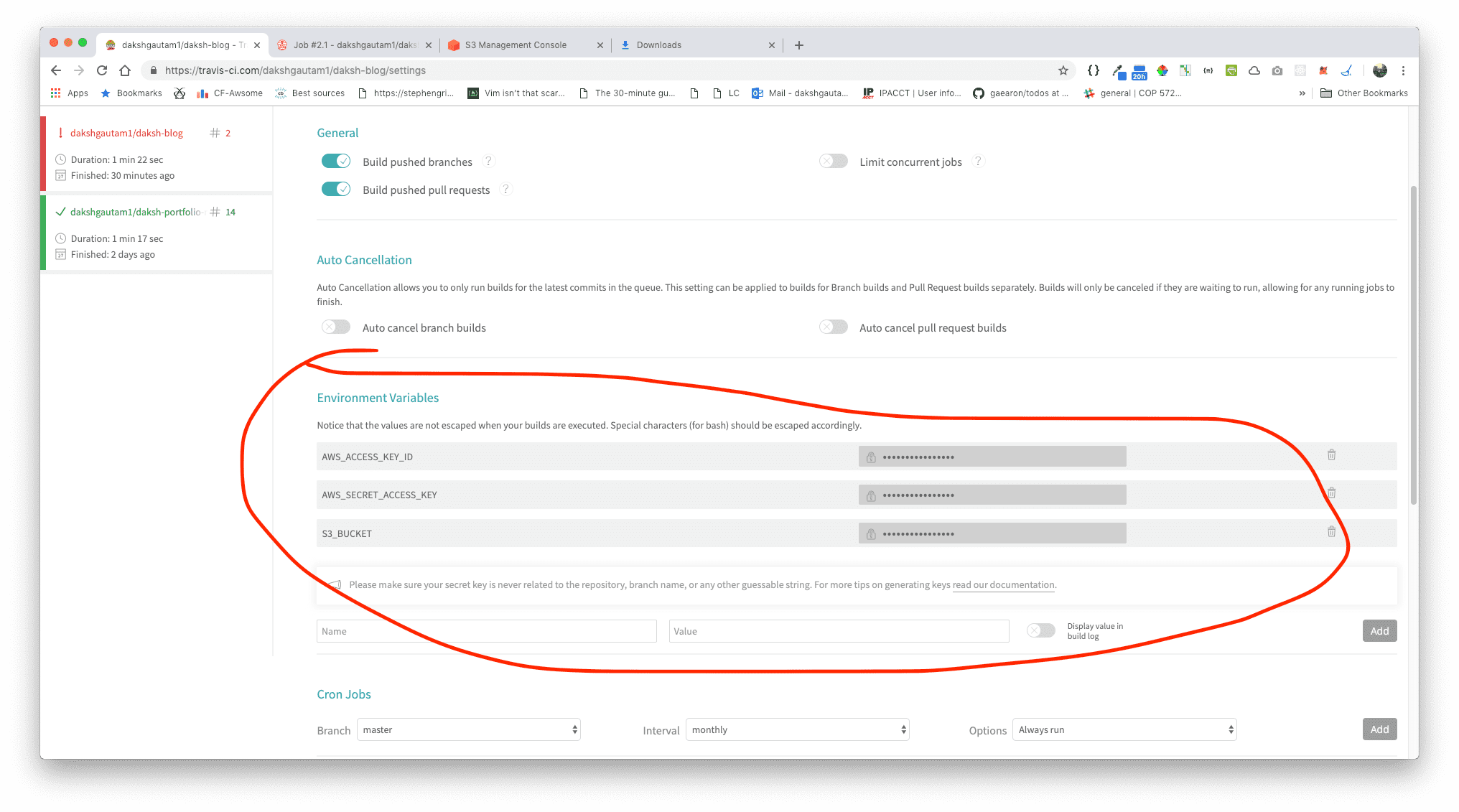Image resolution: width=1459 pixels, height=812 pixels.
Task: Open the Interval dropdown set to monthly
Action: tap(798, 729)
